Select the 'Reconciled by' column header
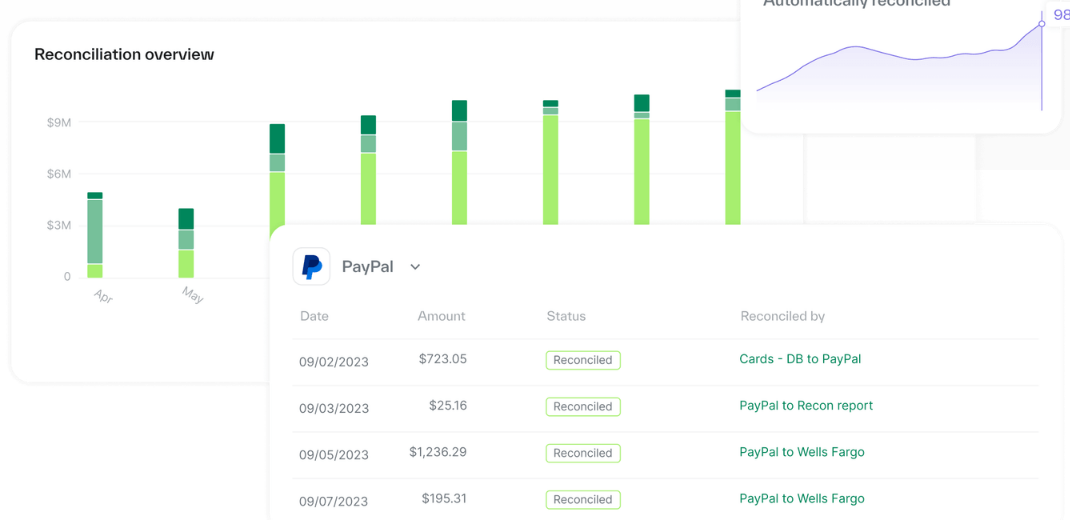Image resolution: width=1070 pixels, height=520 pixels. [783, 316]
